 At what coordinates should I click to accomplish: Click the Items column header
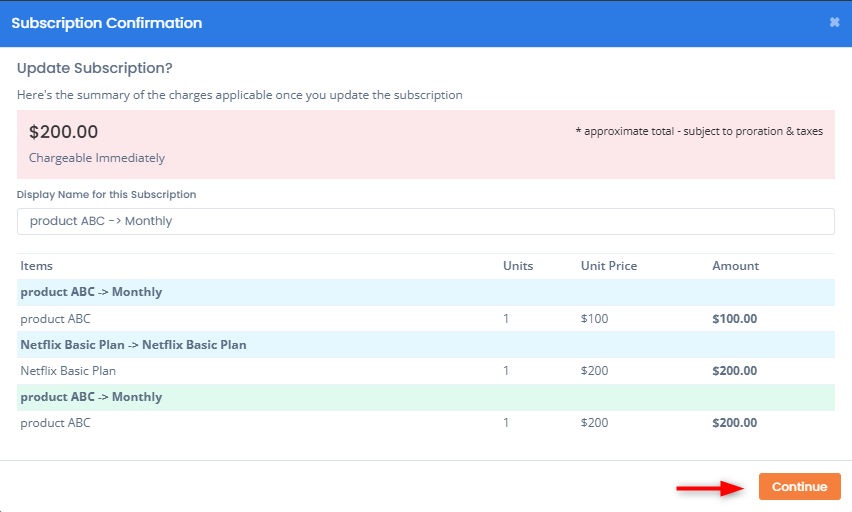tap(36, 266)
